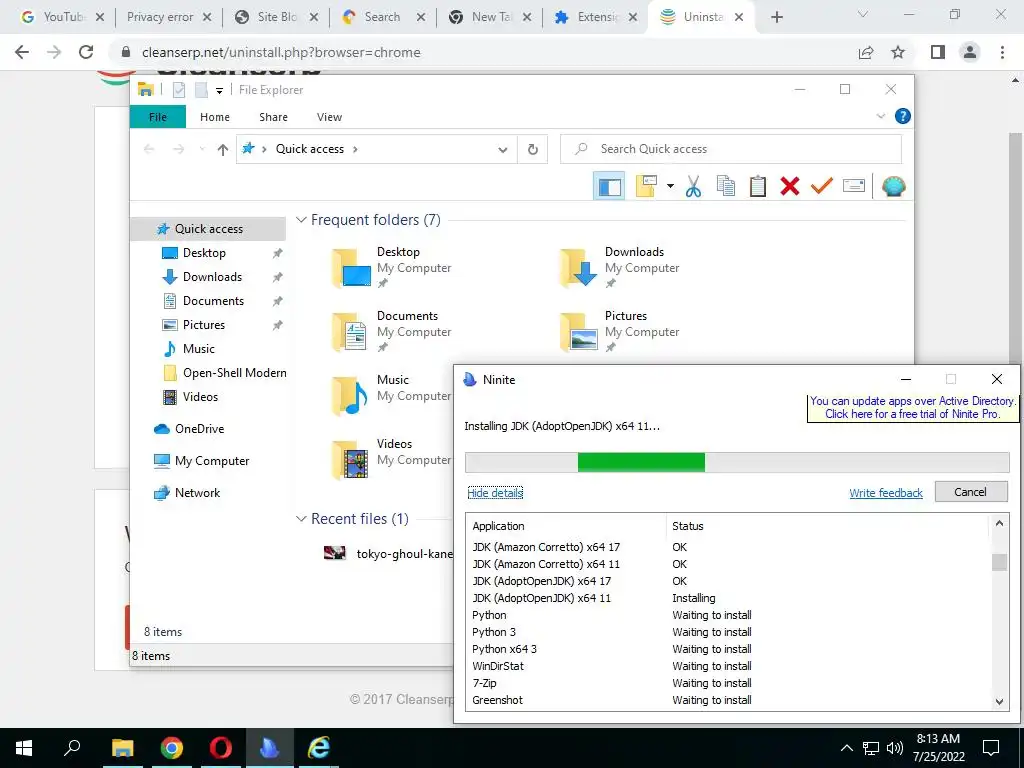The width and height of the screenshot is (1024, 768).
Task: Select Music in the navigation pane
Action: tap(198, 349)
